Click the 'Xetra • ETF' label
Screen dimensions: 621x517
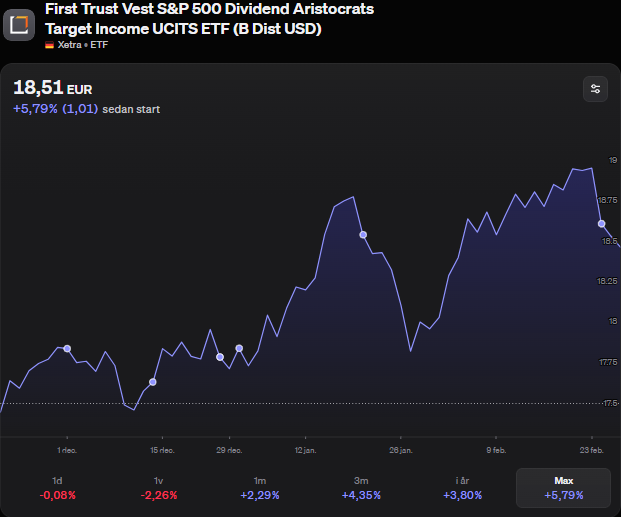[83, 45]
